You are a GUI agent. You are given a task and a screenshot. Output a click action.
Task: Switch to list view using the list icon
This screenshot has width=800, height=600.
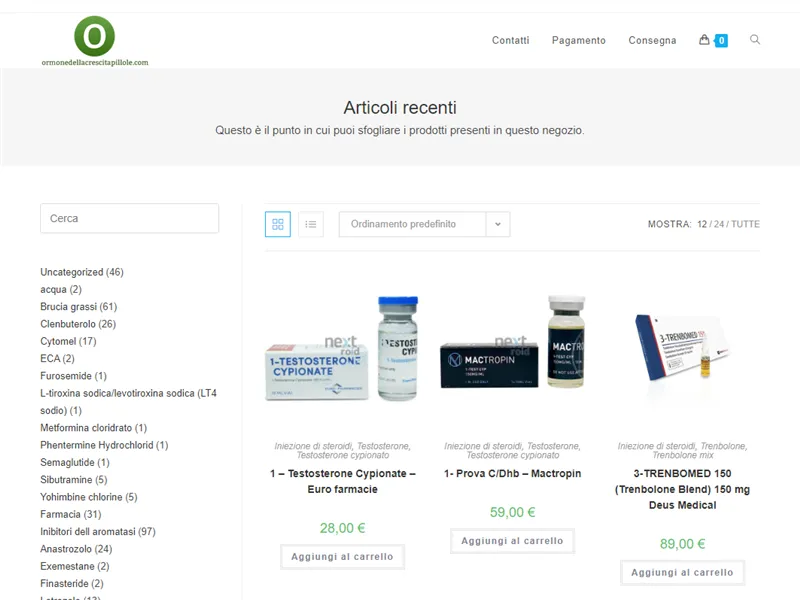(x=311, y=224)
